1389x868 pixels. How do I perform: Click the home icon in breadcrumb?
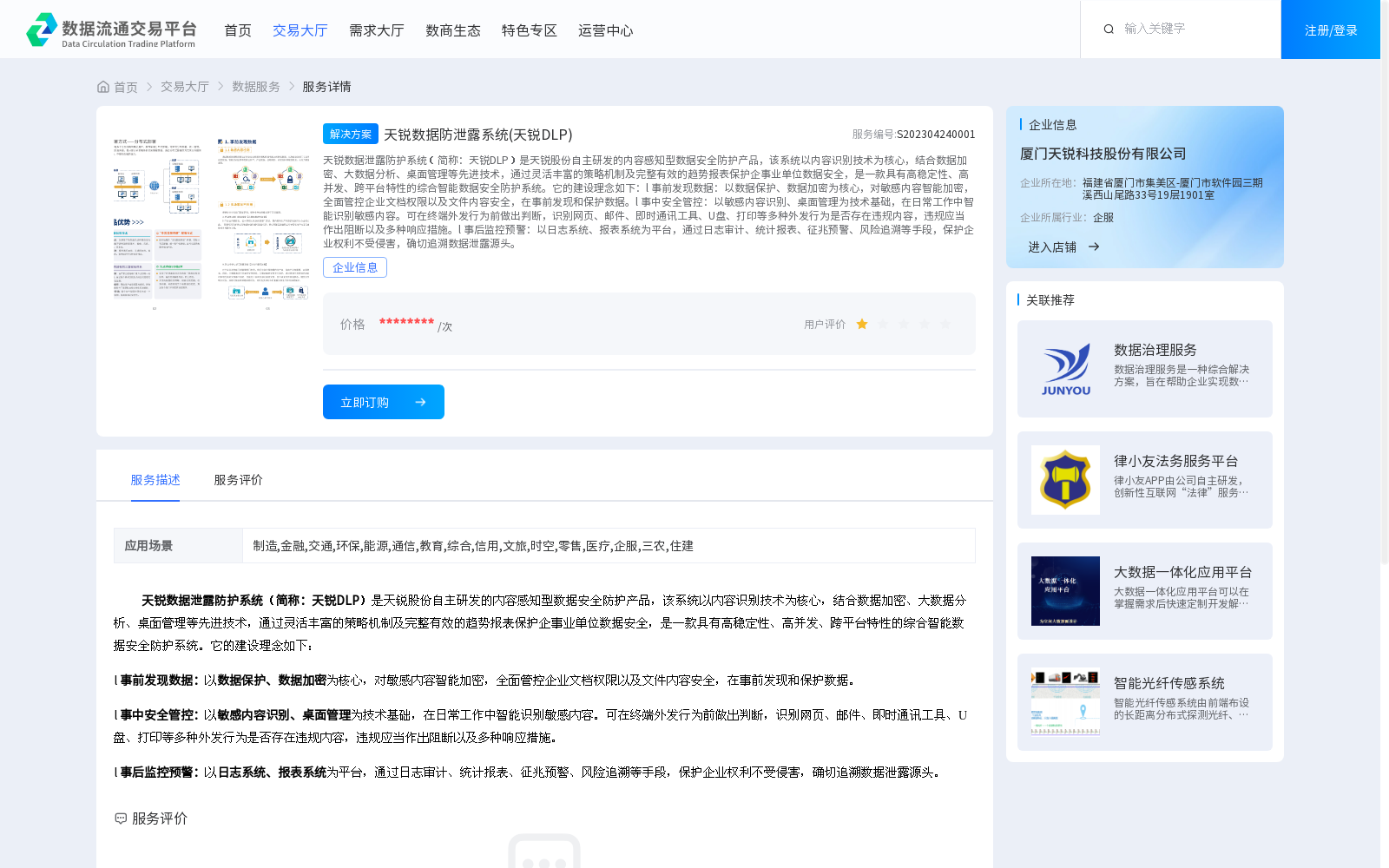point(103,87)
